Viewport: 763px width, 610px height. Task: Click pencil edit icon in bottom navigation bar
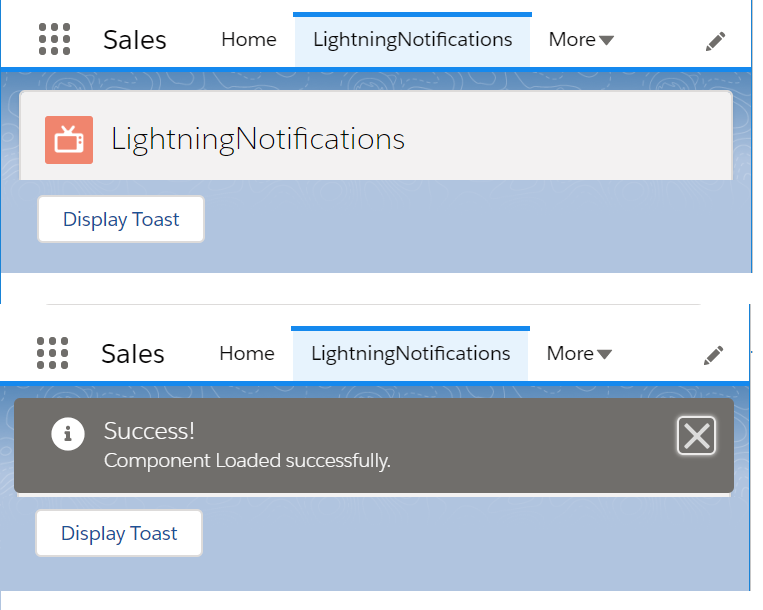pyautogui.click(x=713, y=355)
